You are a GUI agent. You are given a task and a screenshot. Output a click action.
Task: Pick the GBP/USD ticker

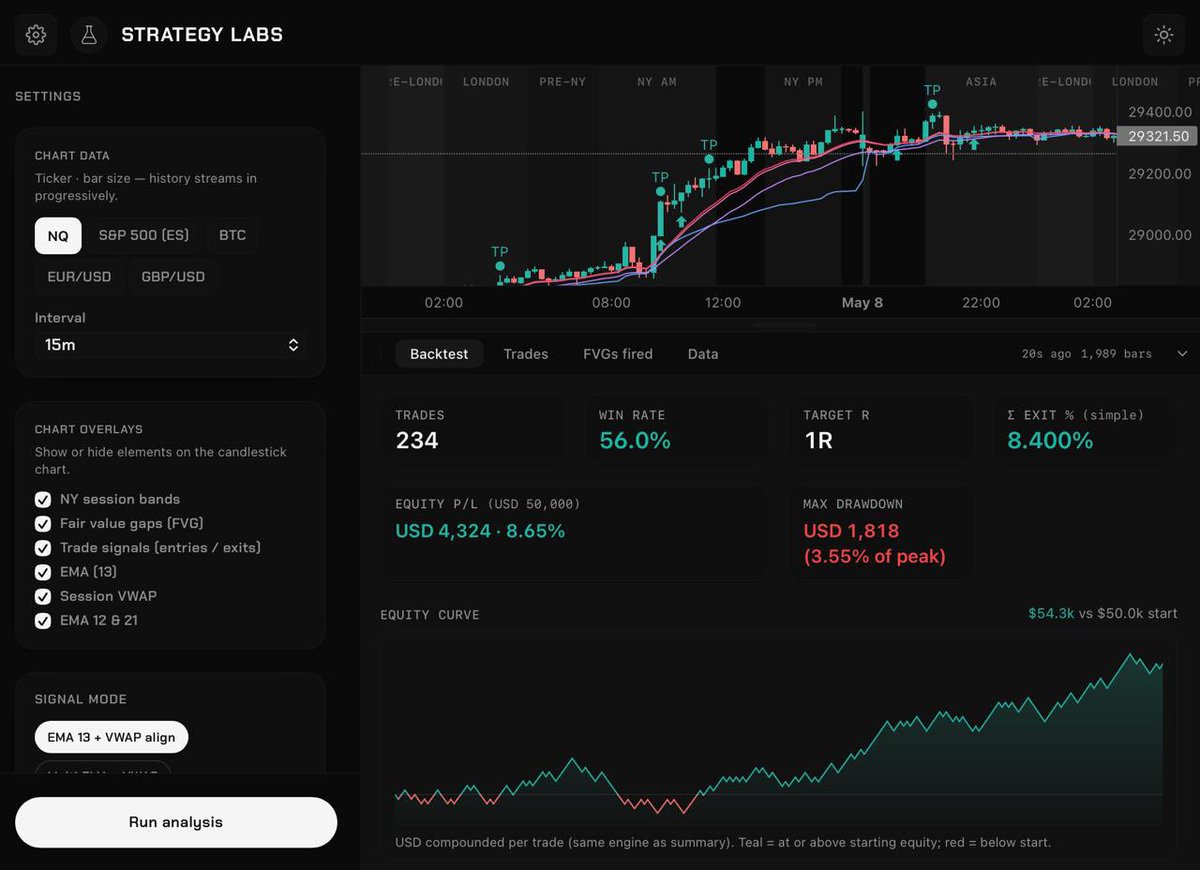click(x=173, y=277)
